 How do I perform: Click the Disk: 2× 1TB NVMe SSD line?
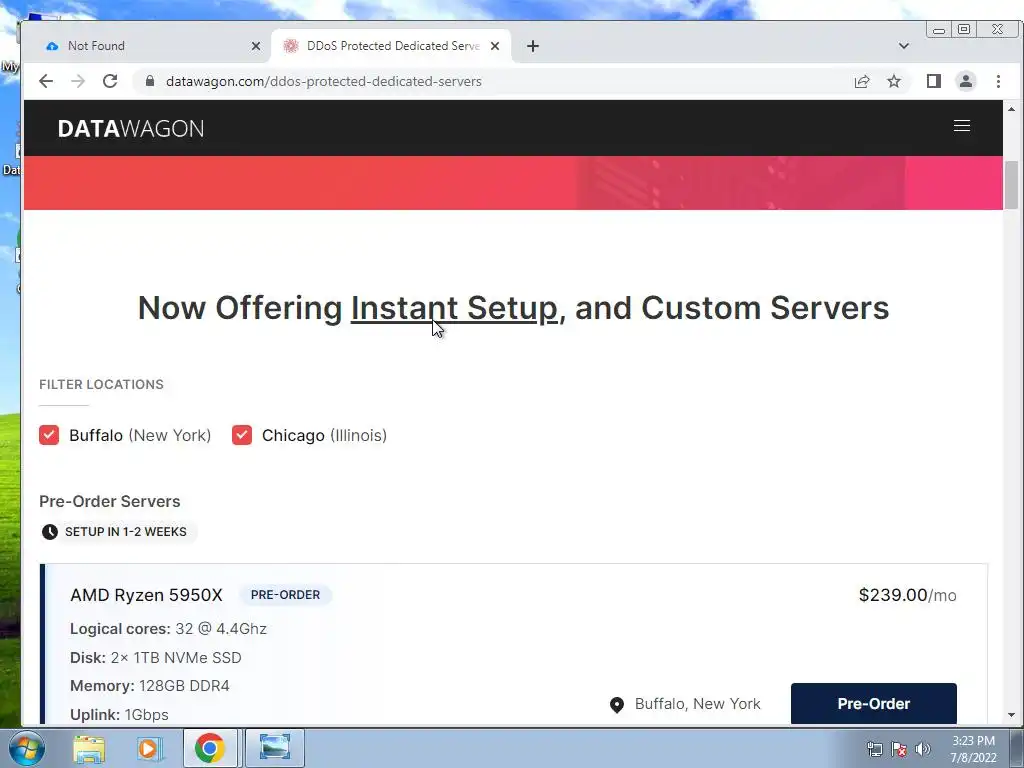[x=155, y=658]
